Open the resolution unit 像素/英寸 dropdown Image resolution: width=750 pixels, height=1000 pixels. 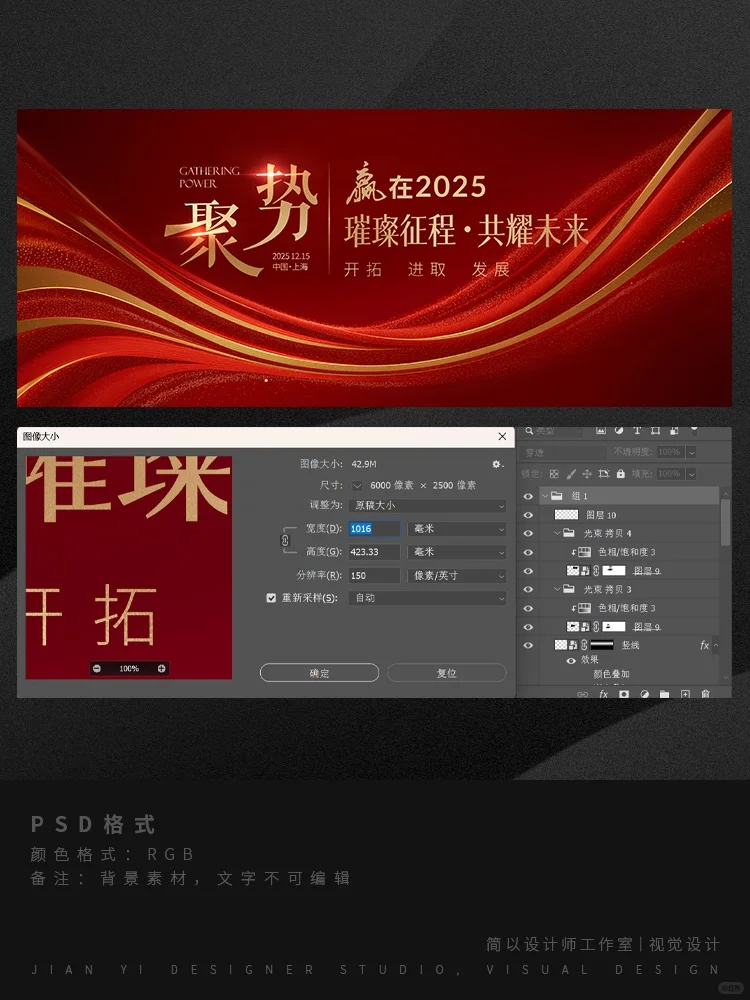(457, 576)
